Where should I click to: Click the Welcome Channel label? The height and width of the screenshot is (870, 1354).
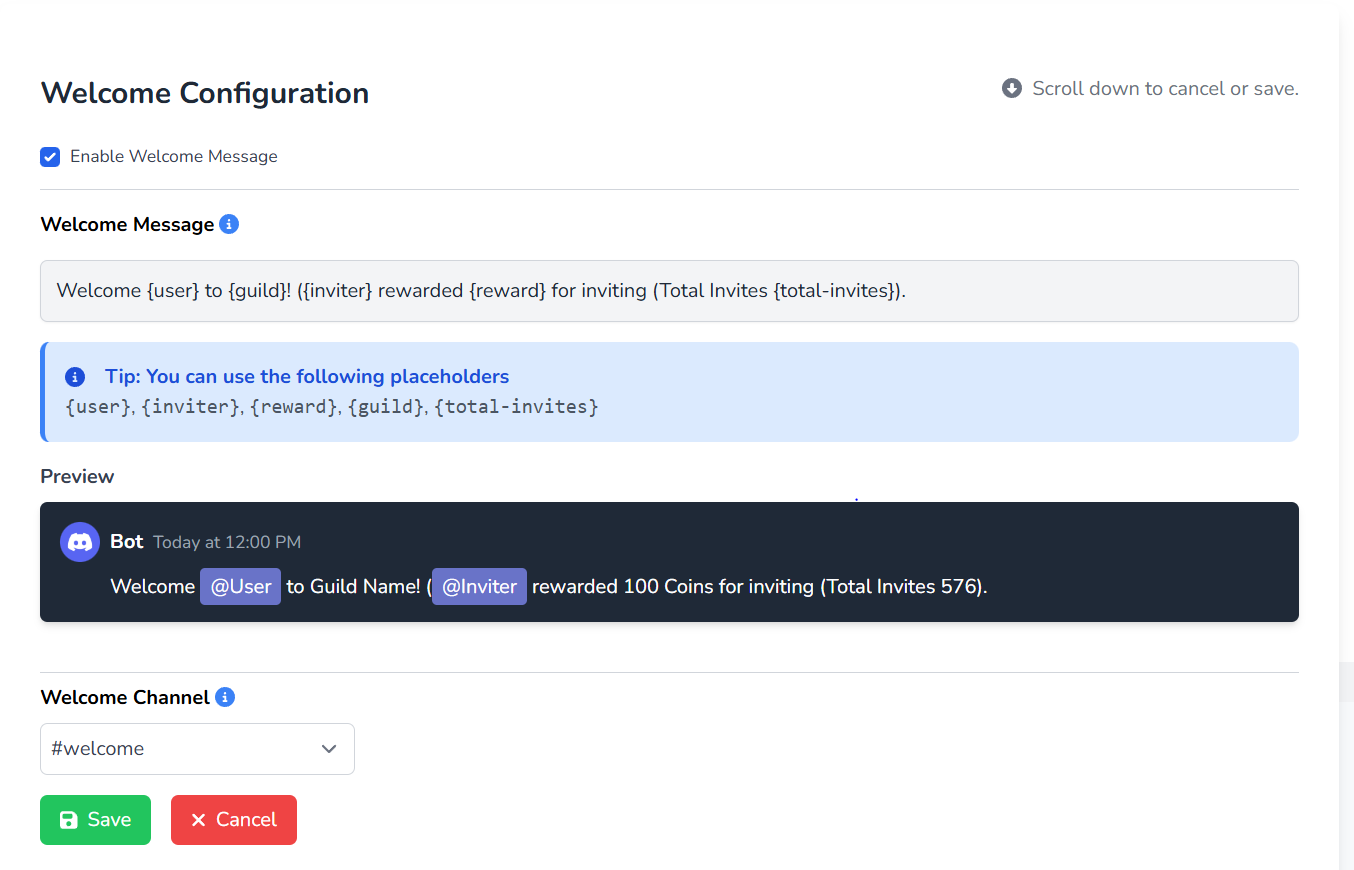click(x=125, y=697)
